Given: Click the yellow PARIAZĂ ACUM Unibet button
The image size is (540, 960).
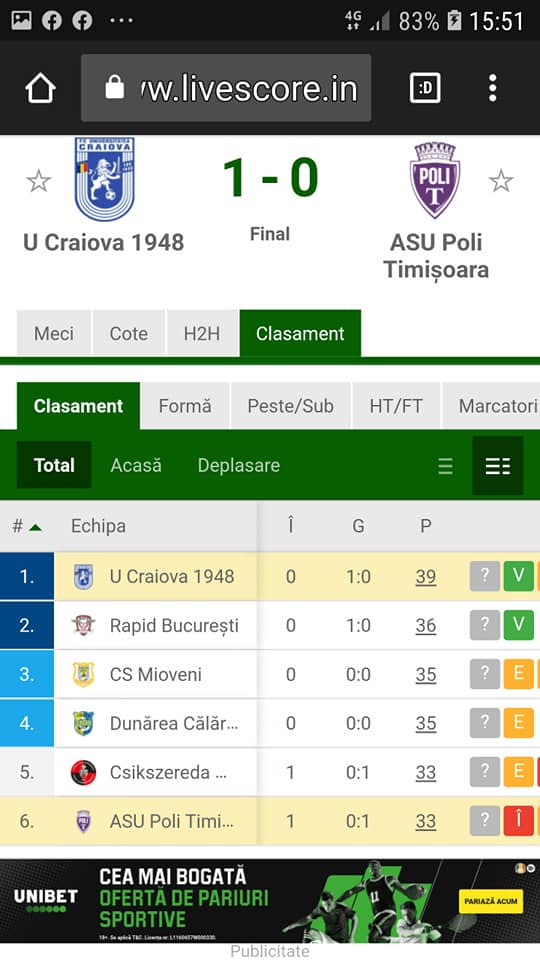Looking at the screenshot, I should click(x=490, y=901).
